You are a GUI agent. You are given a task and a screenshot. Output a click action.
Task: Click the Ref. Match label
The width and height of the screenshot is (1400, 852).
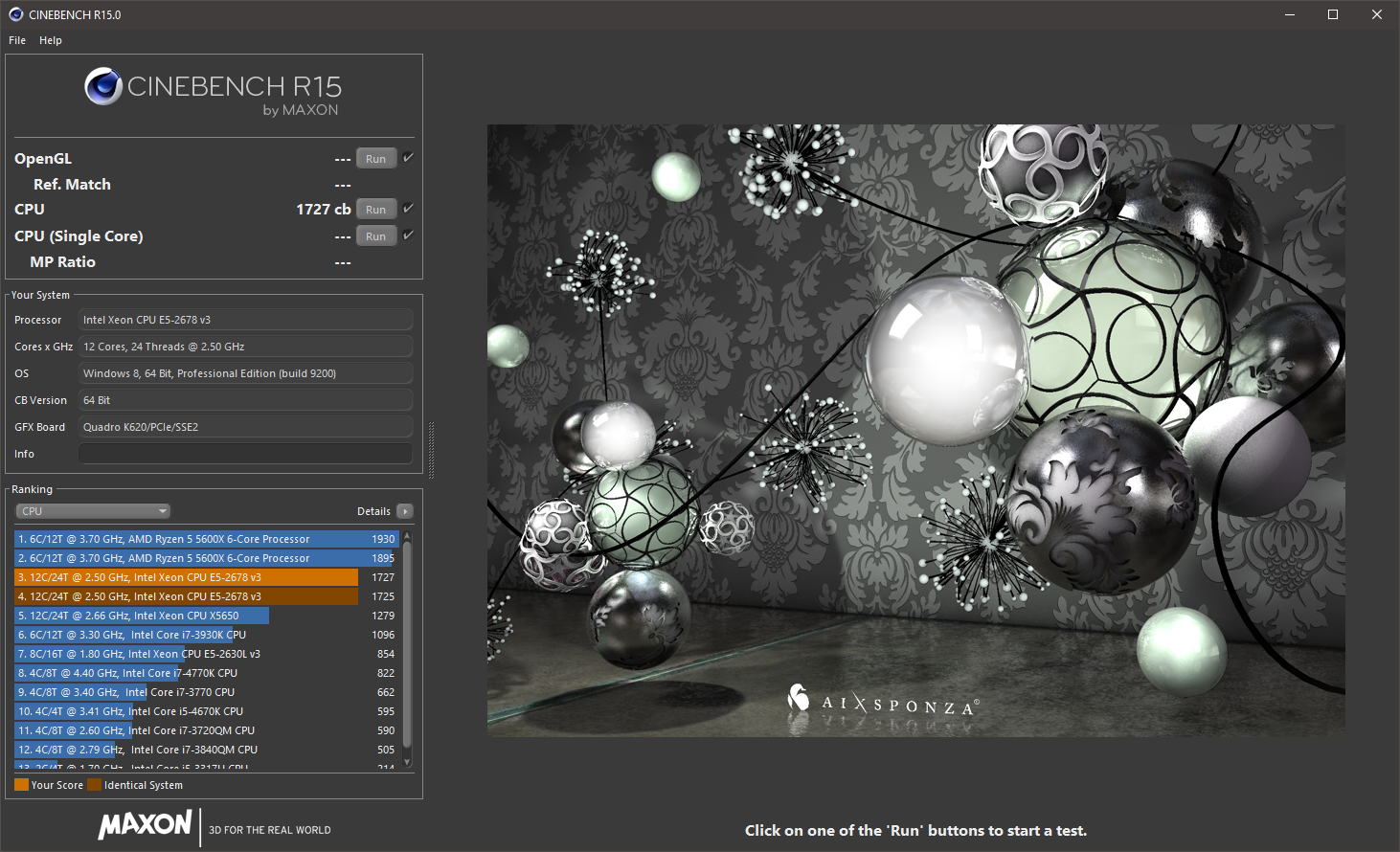[x=72, y=184]
